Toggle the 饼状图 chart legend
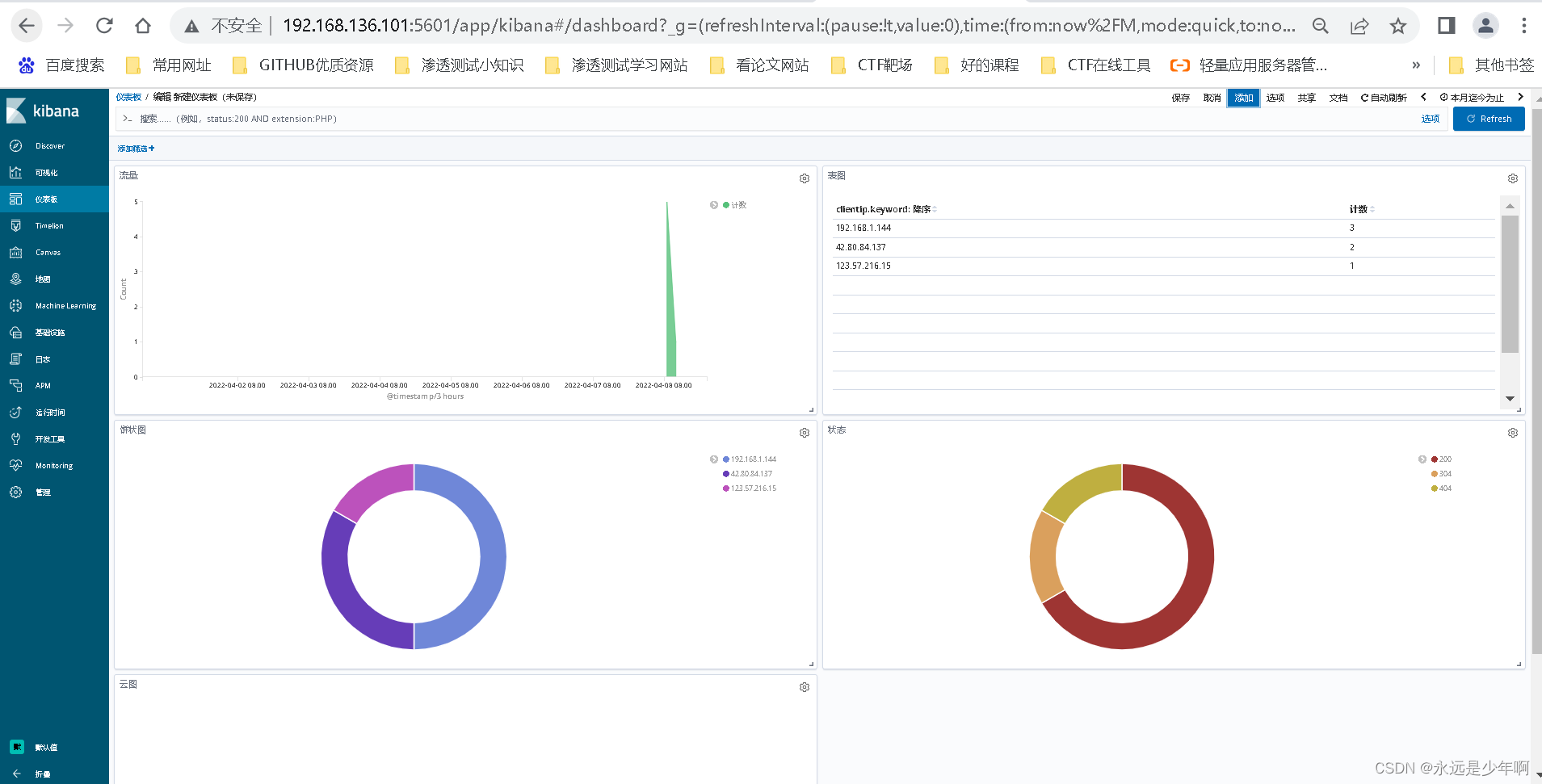The width and height of the screenshot is (1542, 784). click(714, 459)
